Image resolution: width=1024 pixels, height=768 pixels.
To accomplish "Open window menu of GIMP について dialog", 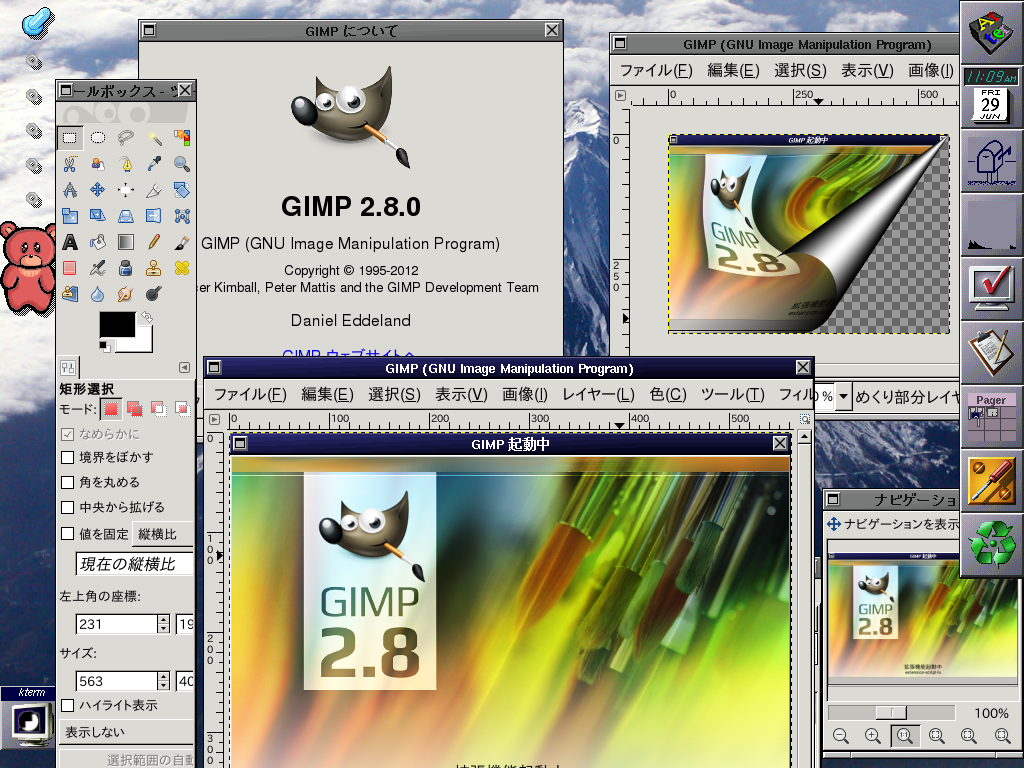I will [150, 30].
